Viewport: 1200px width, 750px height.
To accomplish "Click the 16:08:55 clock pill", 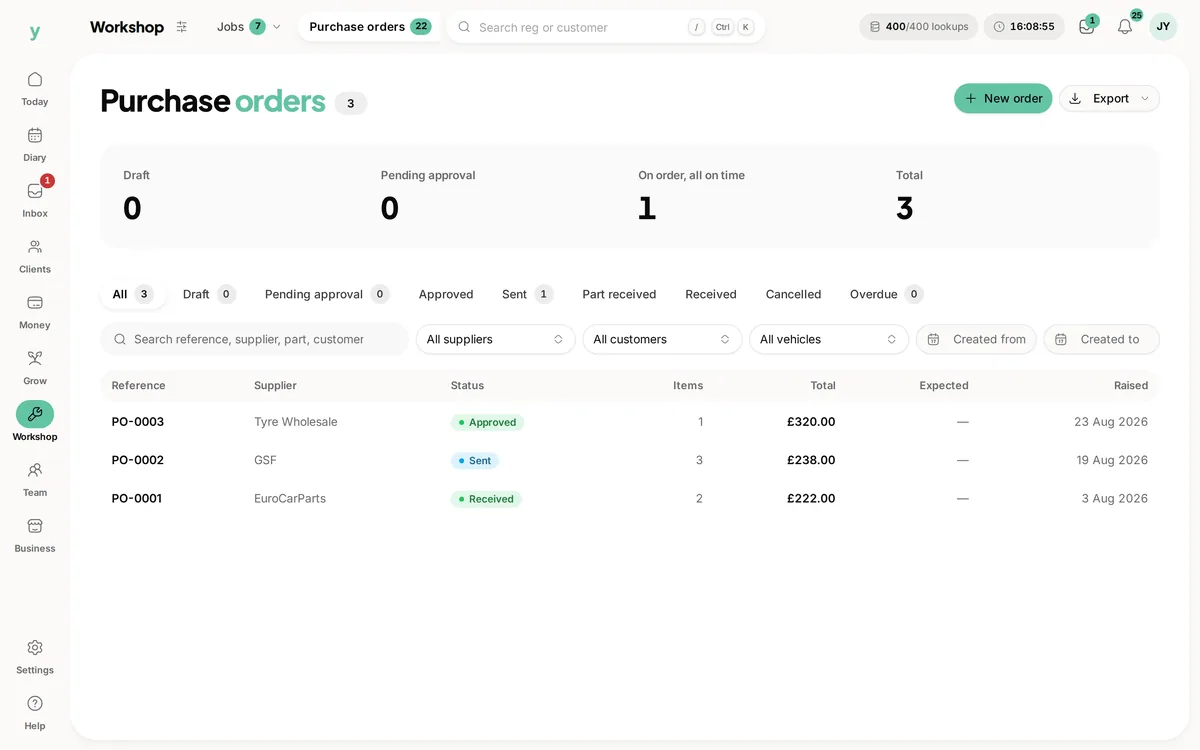I will point(1024,27).
